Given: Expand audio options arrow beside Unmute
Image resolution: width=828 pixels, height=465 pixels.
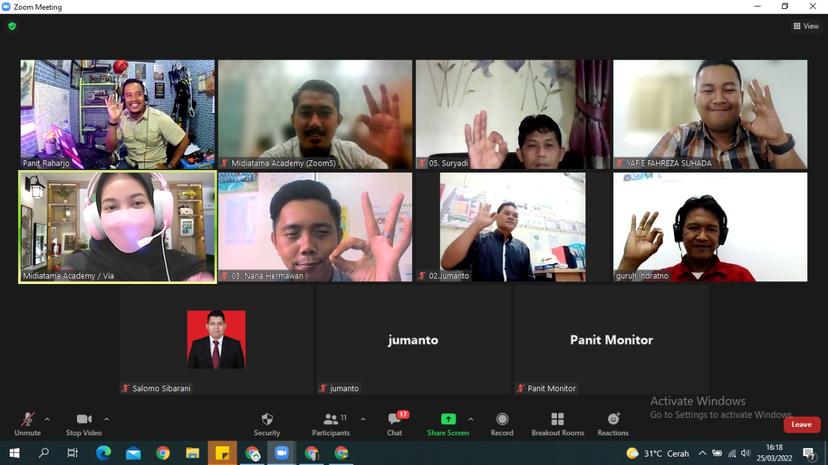Looking at the screenshot, I should click(x=47, y=420).
